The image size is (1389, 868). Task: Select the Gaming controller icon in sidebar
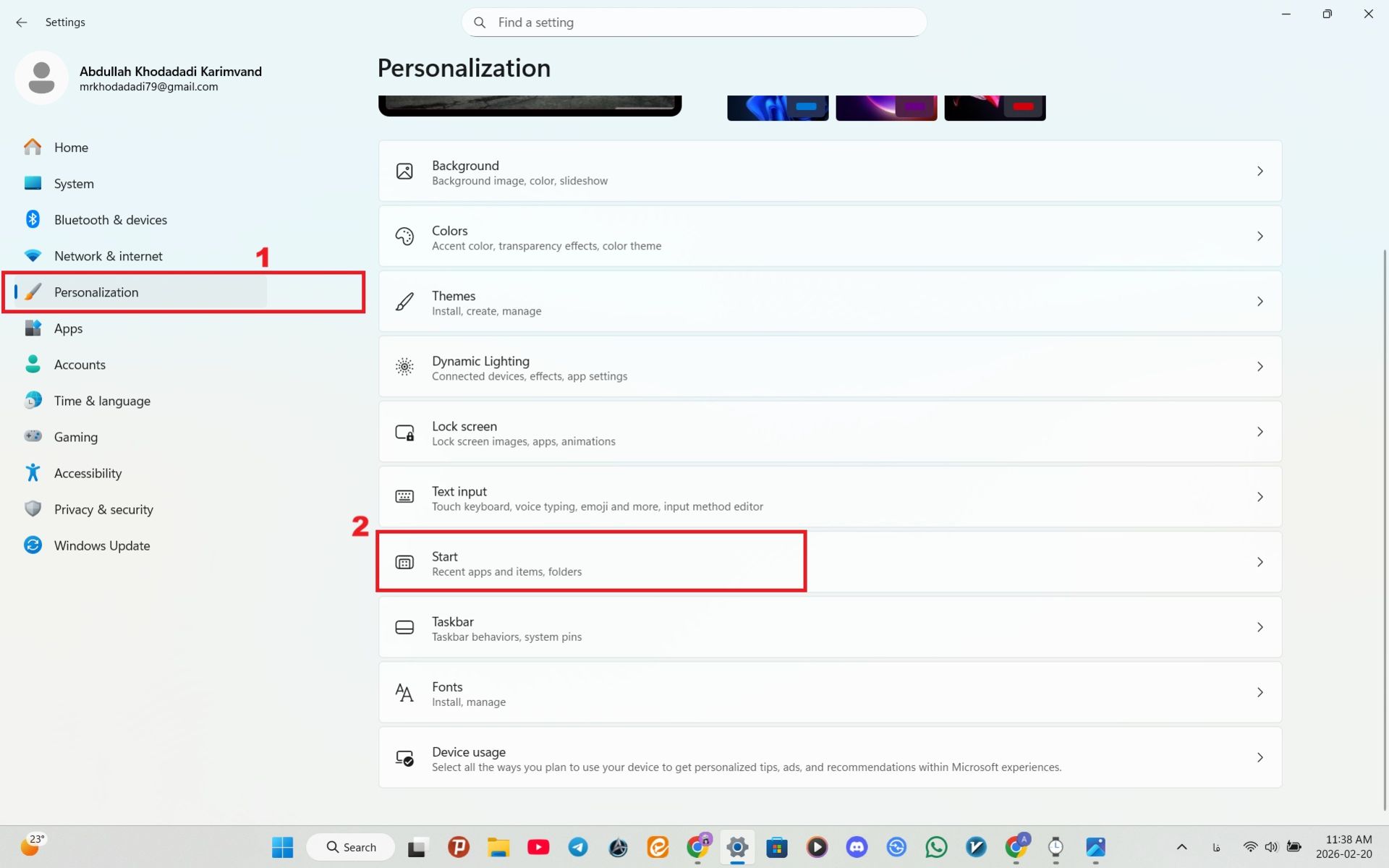click(x=33, y=436)
